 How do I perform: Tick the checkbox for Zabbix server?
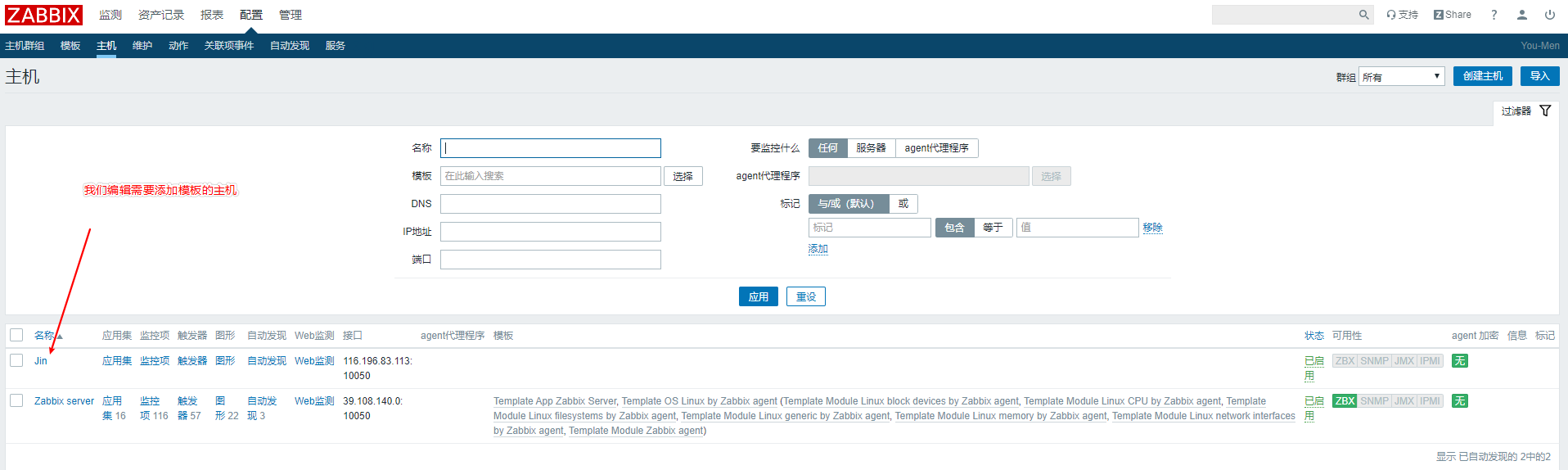[16, 400]
